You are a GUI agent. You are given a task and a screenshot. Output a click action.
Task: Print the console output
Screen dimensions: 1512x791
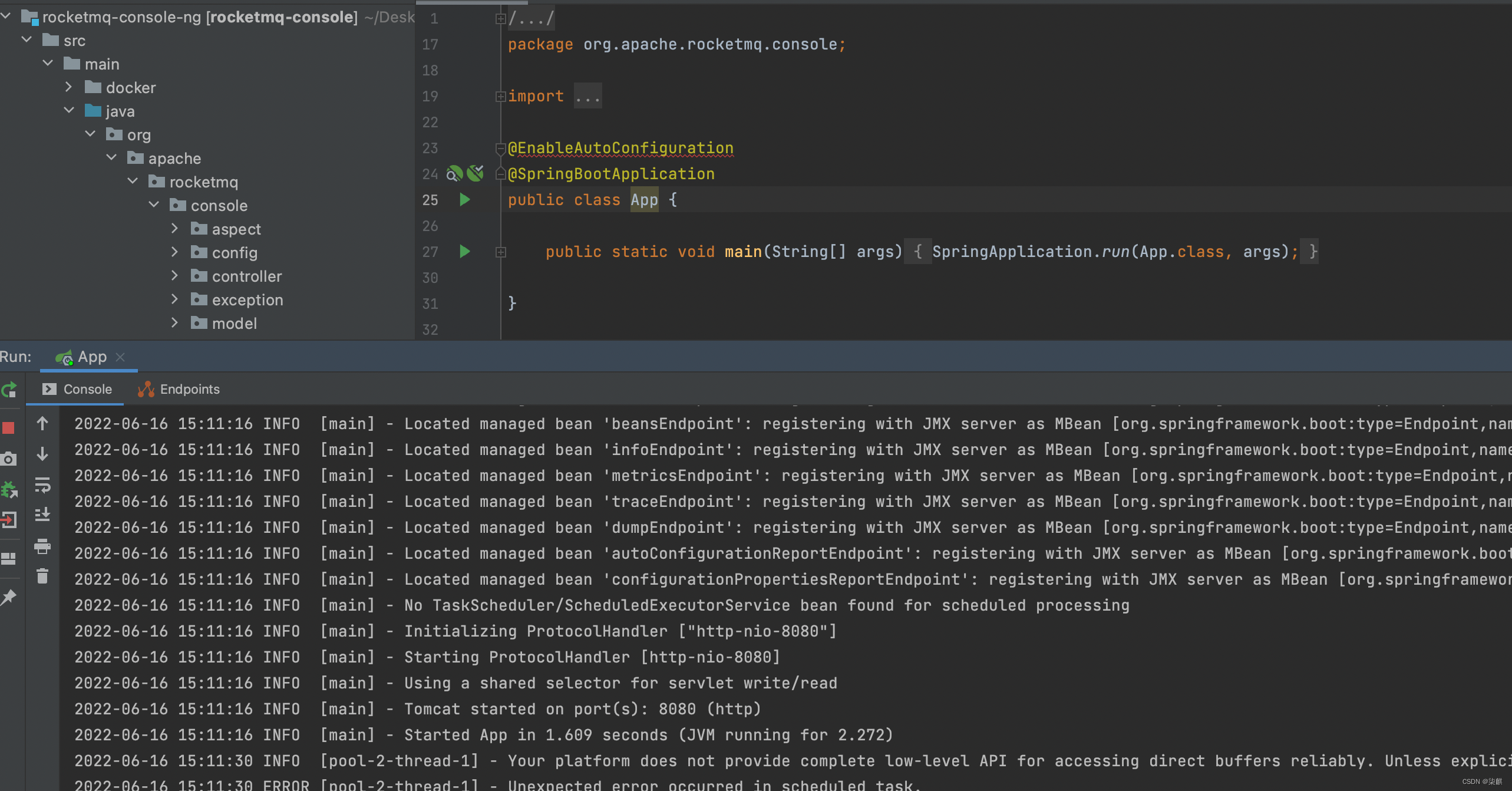click(x=42, y=546)
